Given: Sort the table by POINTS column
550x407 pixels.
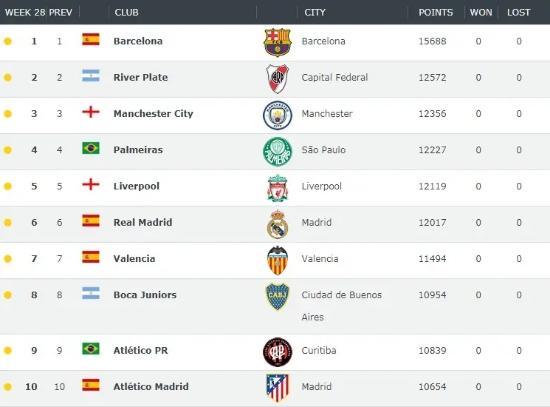Looking at the screenshot, I should click(436, 13).
